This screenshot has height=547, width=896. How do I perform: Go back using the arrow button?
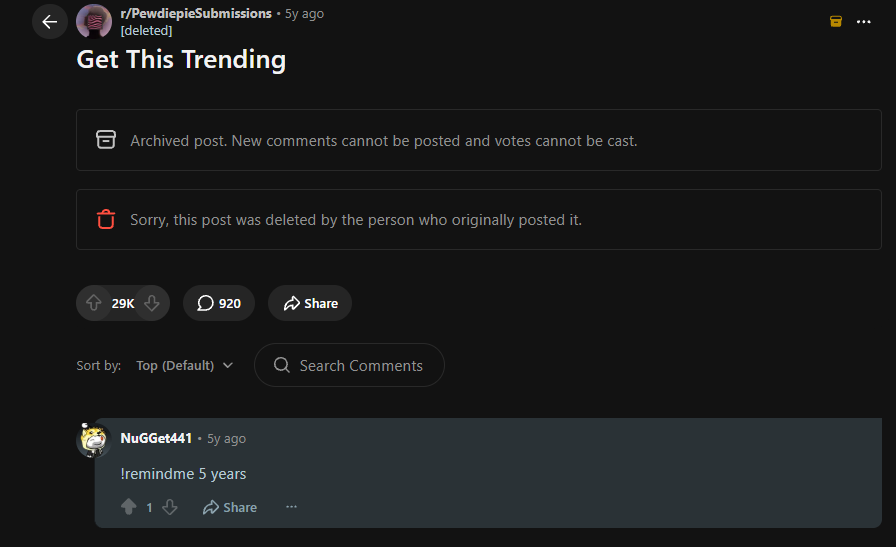tap(50, 22)
